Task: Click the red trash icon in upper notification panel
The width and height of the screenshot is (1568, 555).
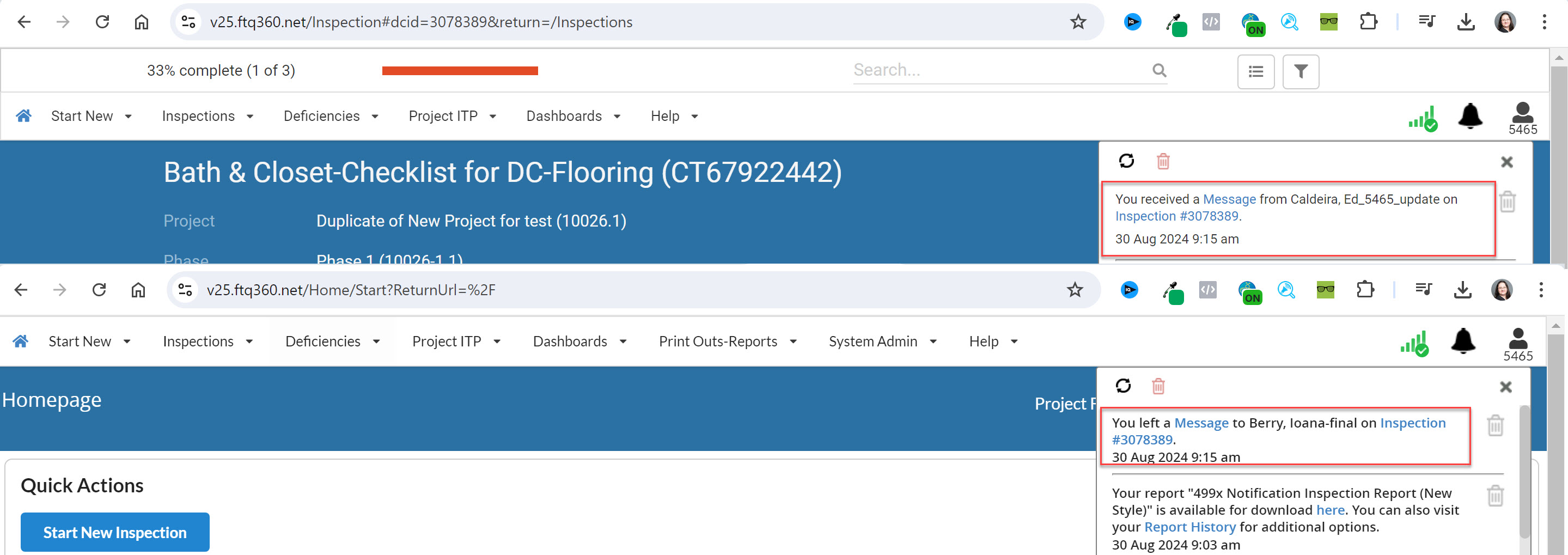Action: pos(1163,161)
